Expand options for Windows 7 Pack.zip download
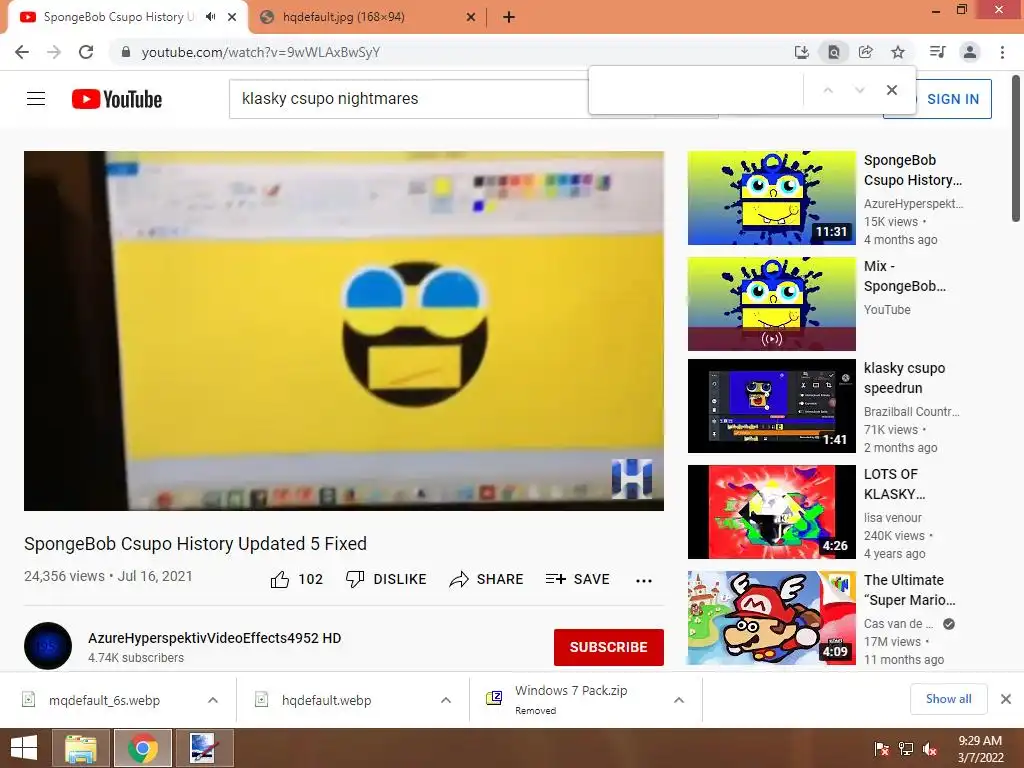This screenshot has width=1024, height=768. pyautogui.click(x=679, y=700)
